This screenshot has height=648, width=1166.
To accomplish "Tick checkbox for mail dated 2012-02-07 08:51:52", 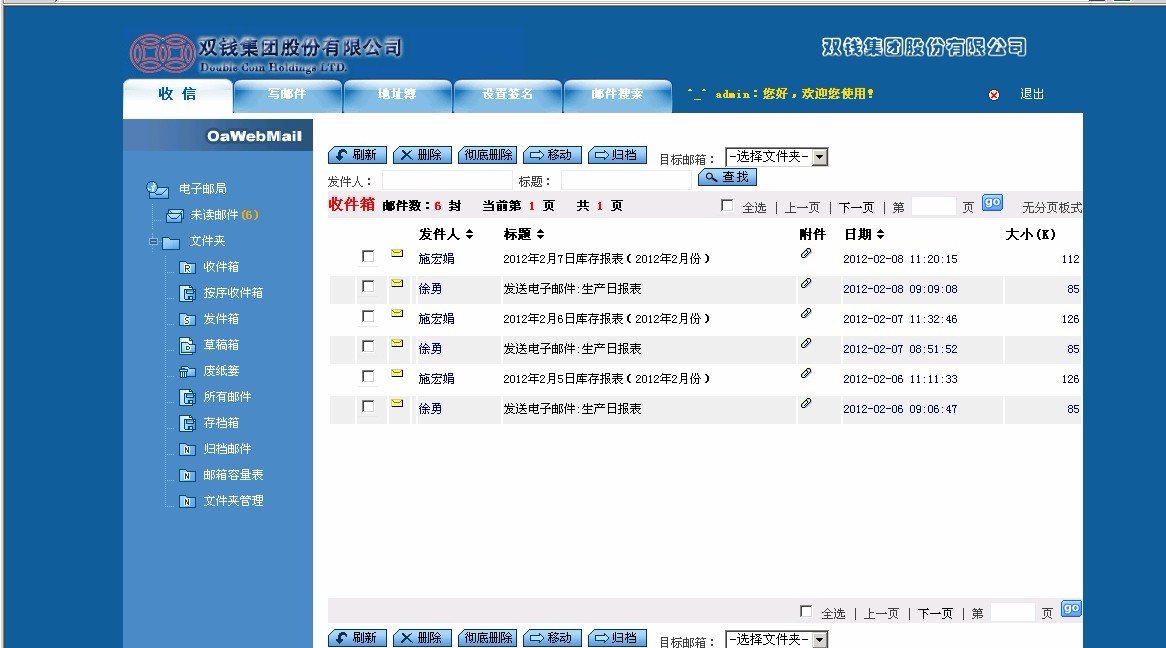I will pyautogui.click(x=367, y=346).
